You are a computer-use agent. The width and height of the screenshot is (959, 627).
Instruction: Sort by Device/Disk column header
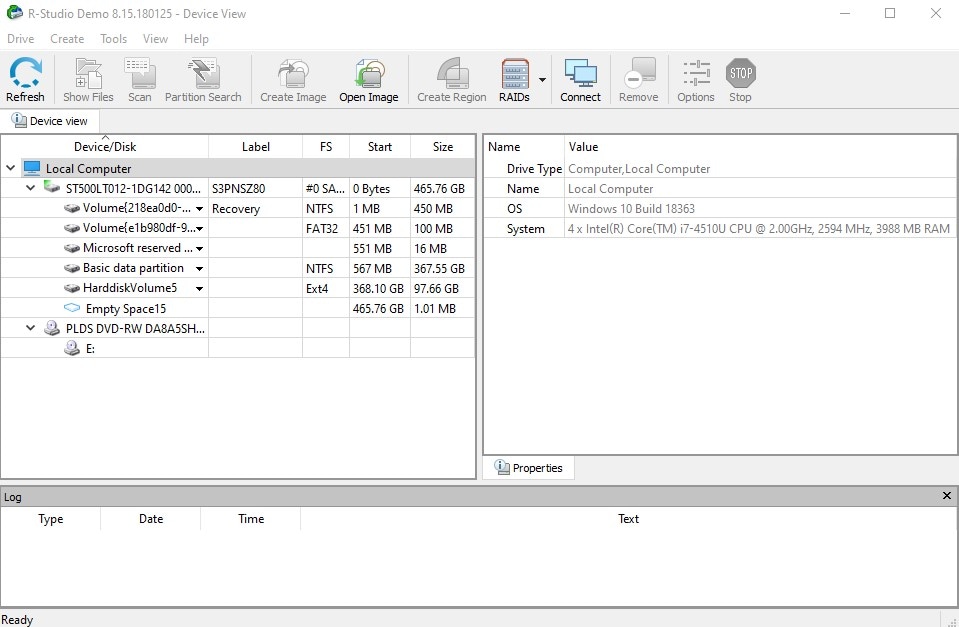pyautogui.click(x=105, y=147)
